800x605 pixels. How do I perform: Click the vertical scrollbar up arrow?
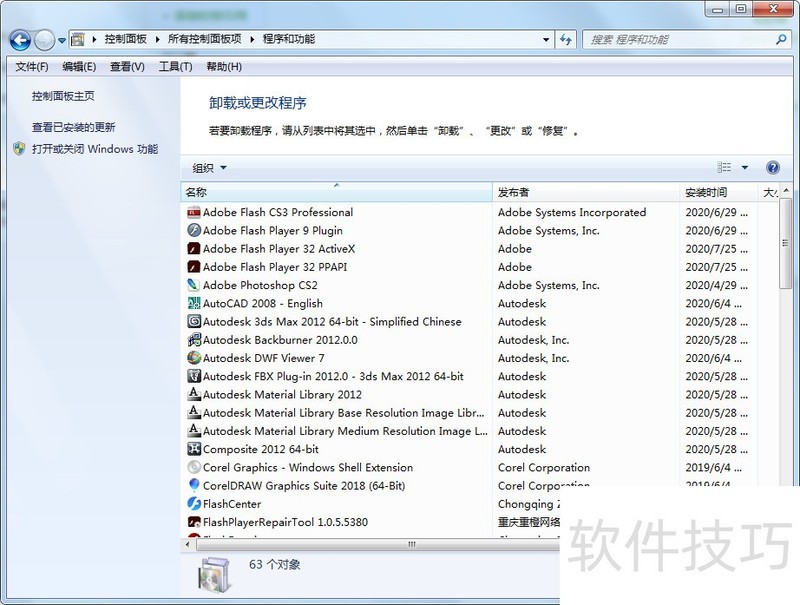(x=785, y=190)
